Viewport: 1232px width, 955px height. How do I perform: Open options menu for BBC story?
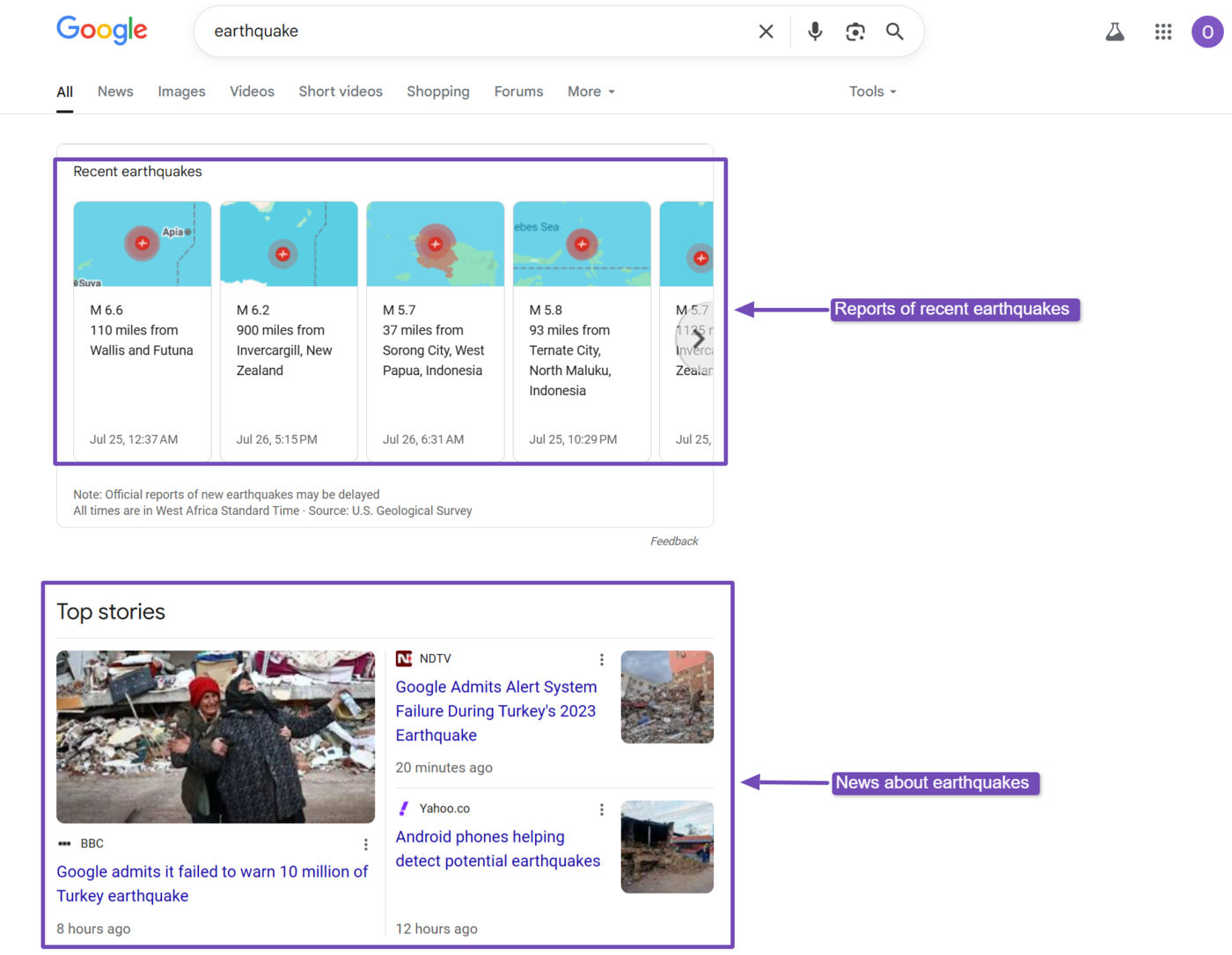tap(366, 845)
